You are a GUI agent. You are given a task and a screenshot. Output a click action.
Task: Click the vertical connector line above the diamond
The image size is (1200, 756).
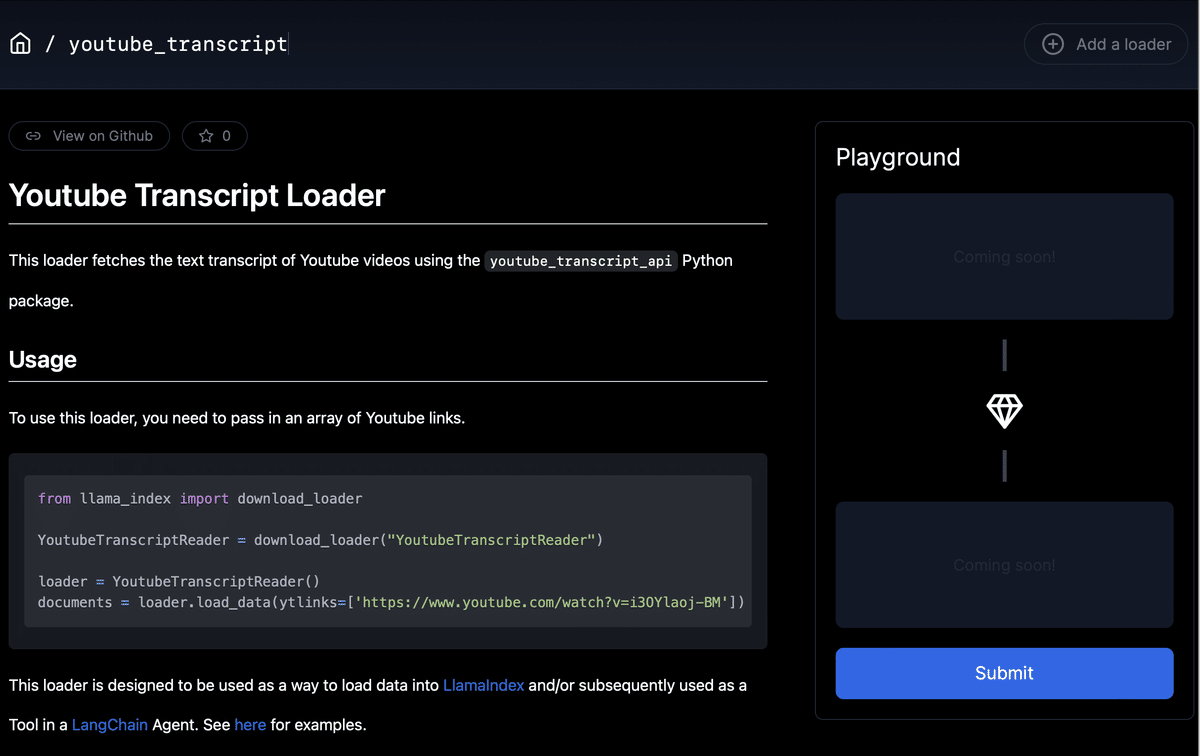click(x=1004, y=355)
